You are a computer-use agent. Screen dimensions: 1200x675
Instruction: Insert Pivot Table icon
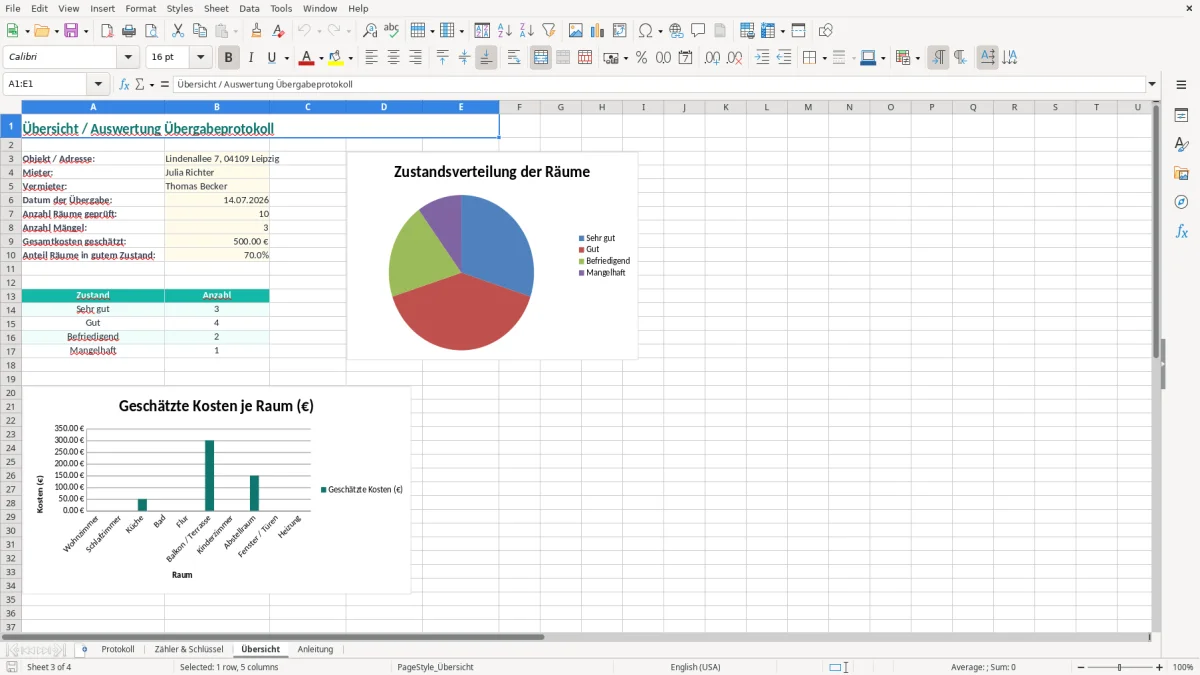619,31
